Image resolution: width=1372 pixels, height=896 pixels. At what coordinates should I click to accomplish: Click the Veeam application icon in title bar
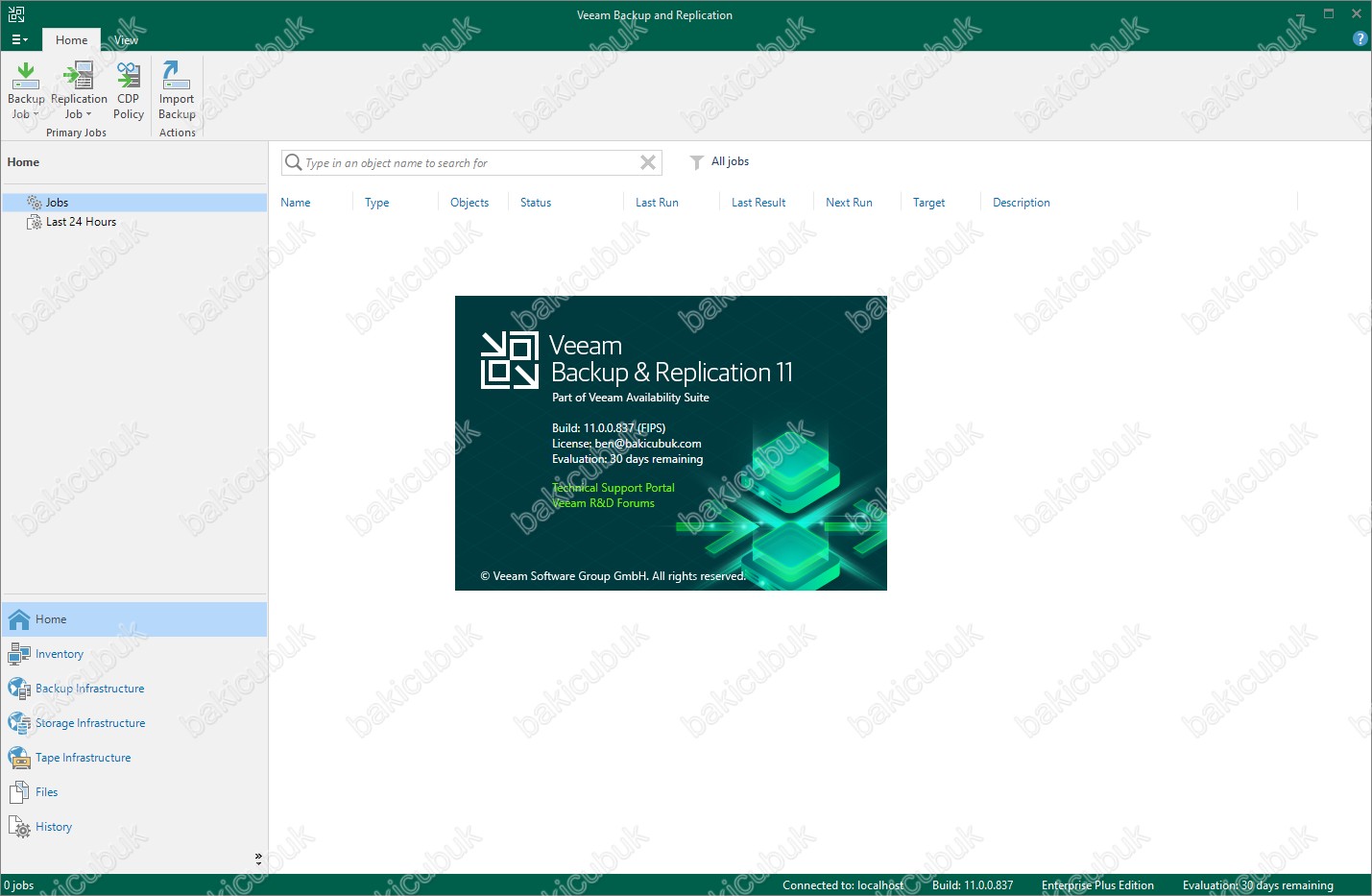pos(16,13)
